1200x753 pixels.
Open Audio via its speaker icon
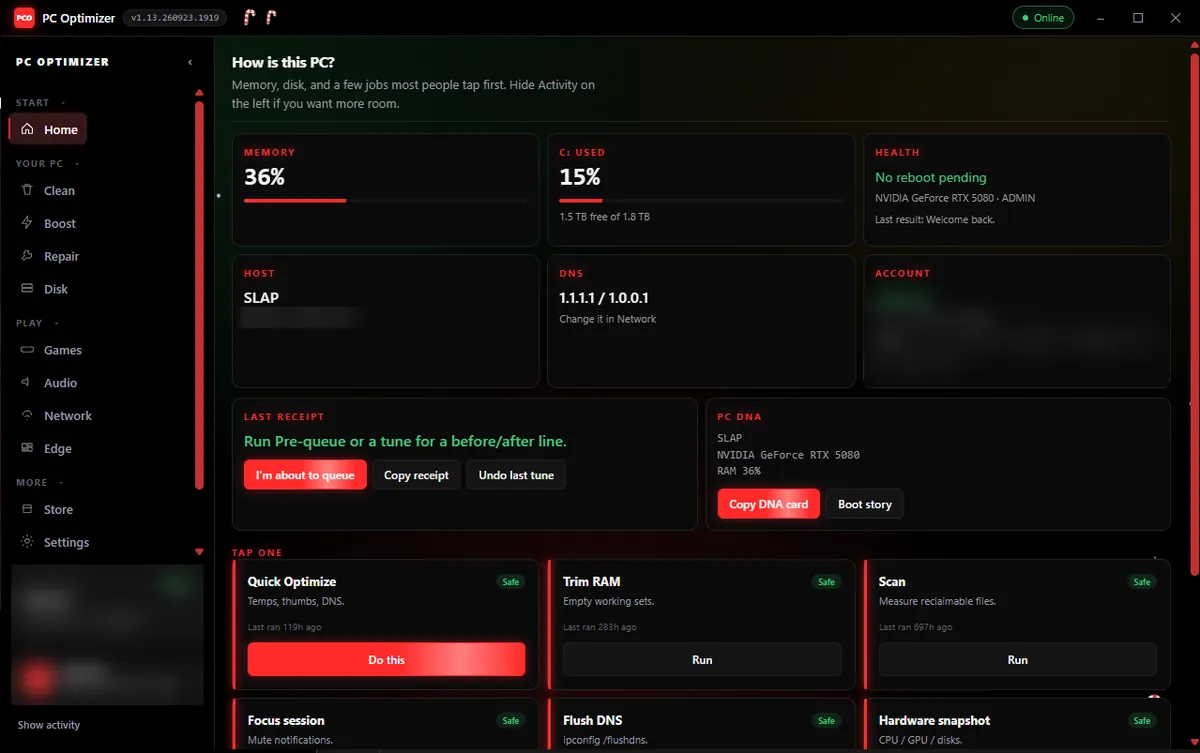tap(27, 383)
